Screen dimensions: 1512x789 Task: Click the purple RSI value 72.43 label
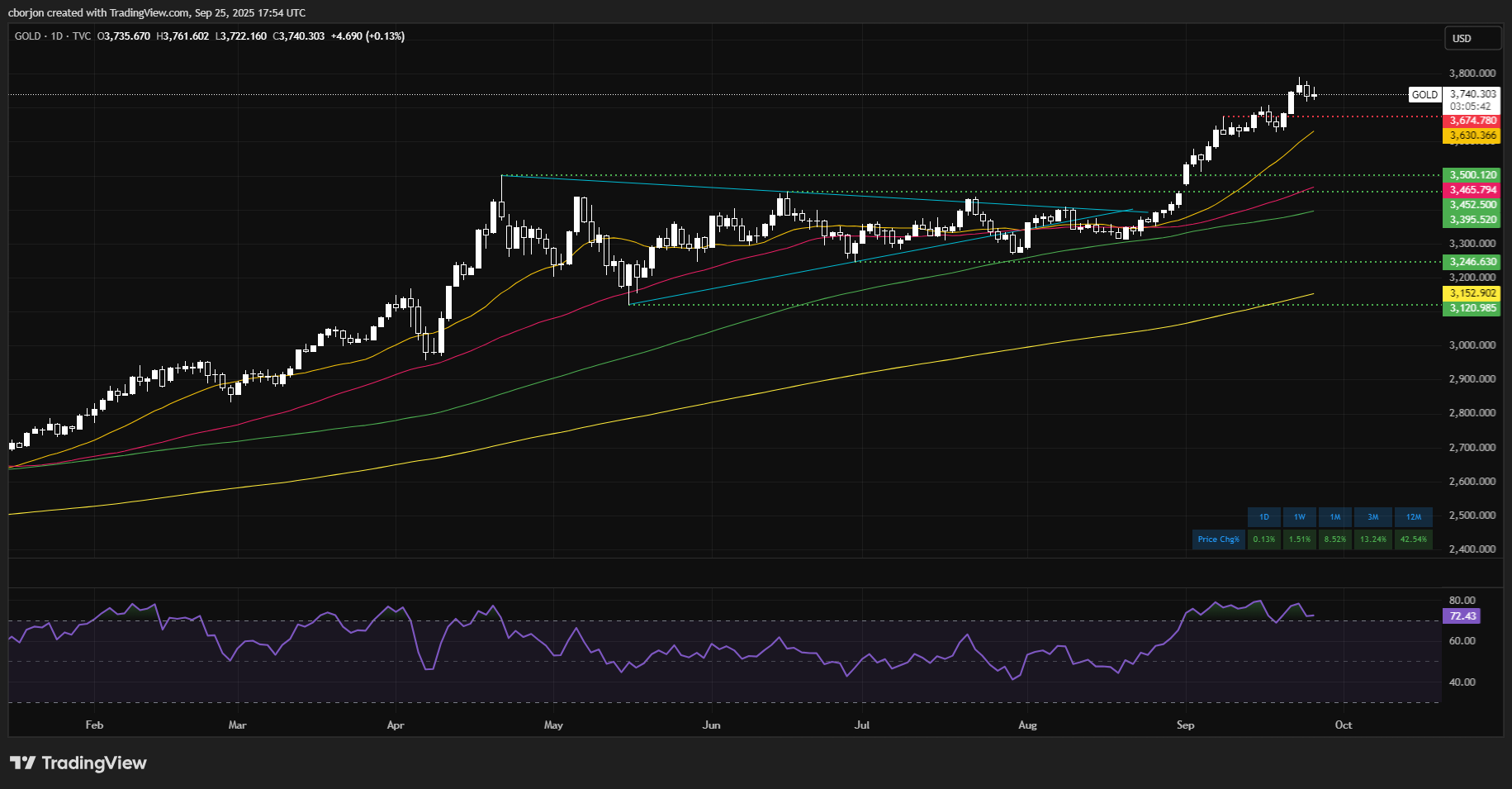(1462, 616)
